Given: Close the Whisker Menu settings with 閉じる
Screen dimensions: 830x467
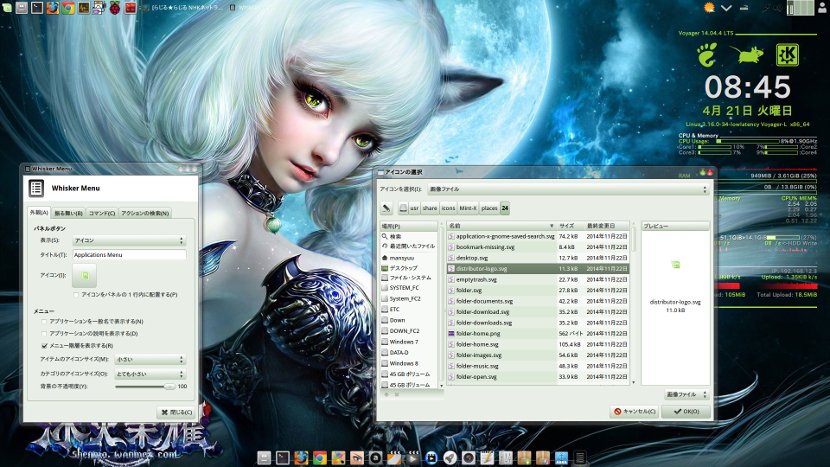Looking at the screenshot, I should (176, 412).
